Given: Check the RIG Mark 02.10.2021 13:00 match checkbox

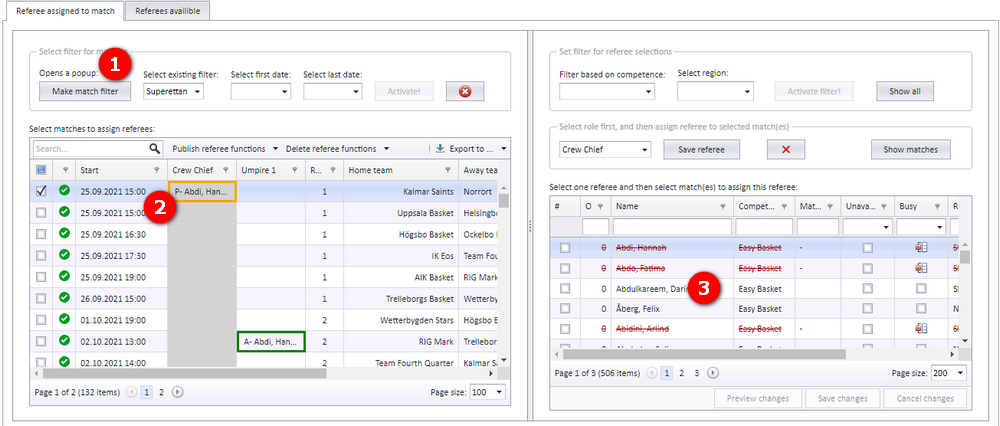Looking at the screenshot, I should tap(41, 341).
